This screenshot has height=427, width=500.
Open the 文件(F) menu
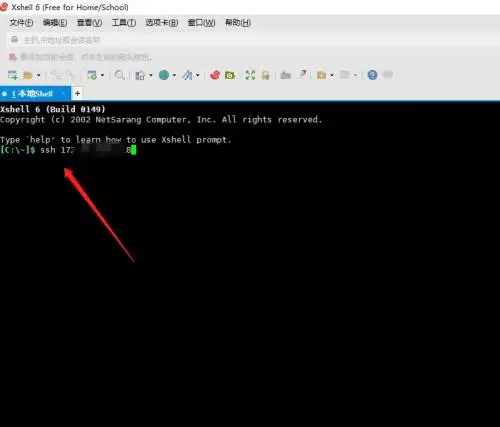click(21, 23)
